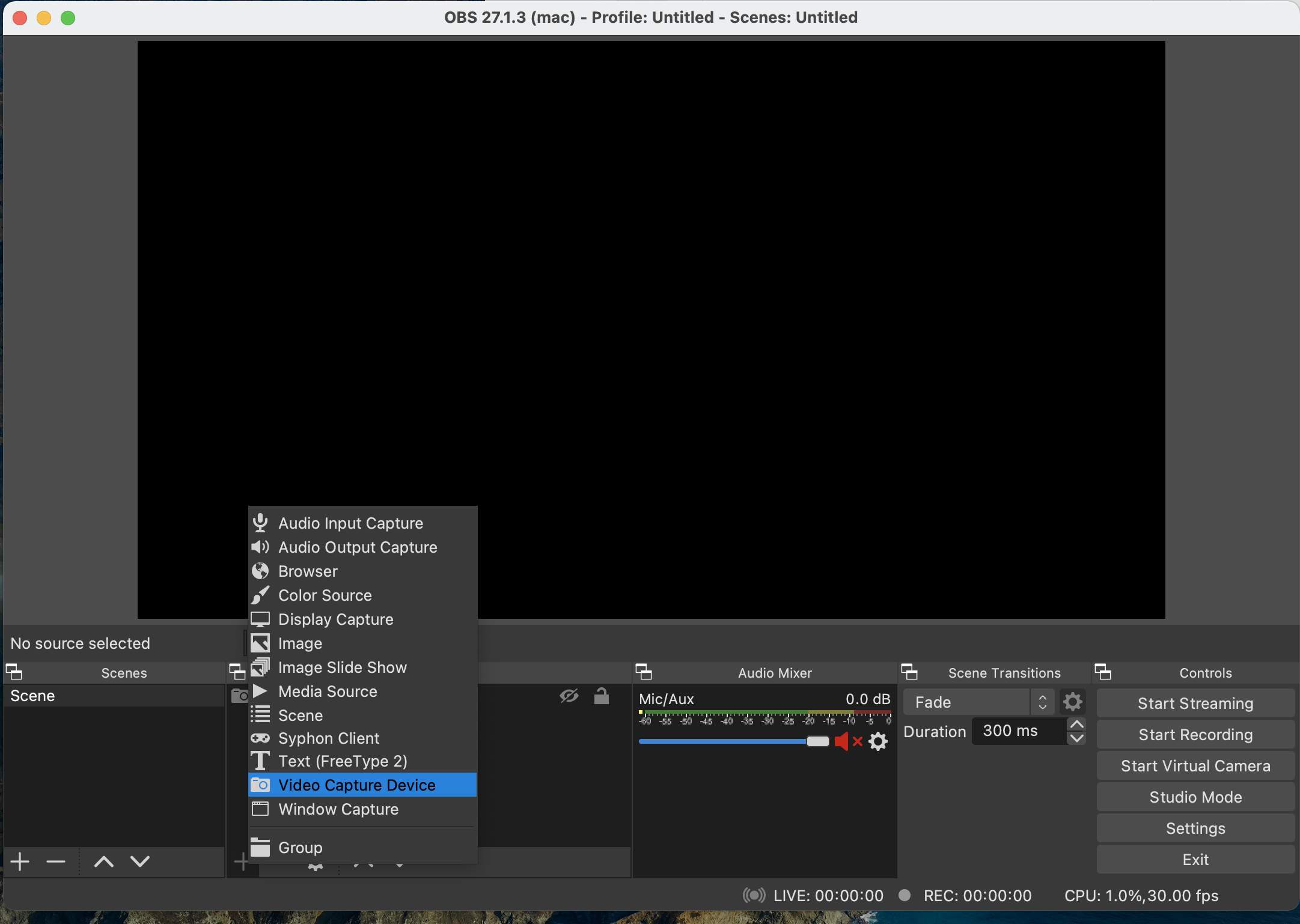
Task: Click Start Virtual Camera button
Action: (x=1195, y=765)
